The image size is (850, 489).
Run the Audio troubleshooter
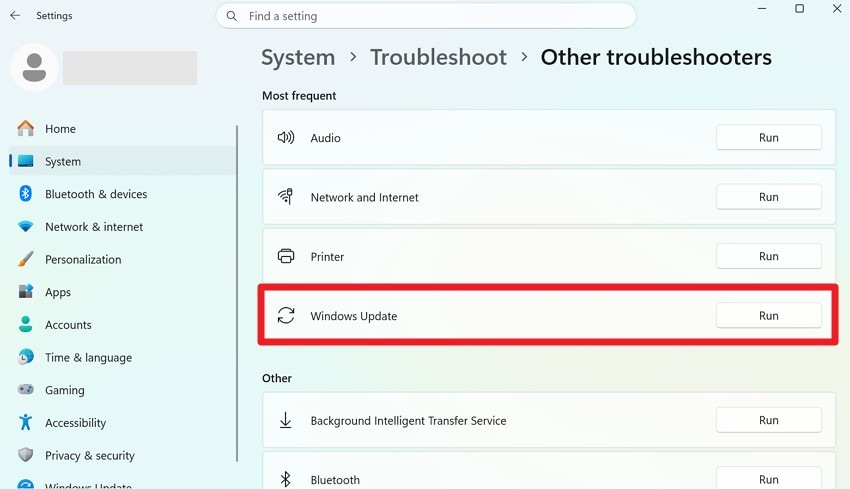(x=769, y=137)
